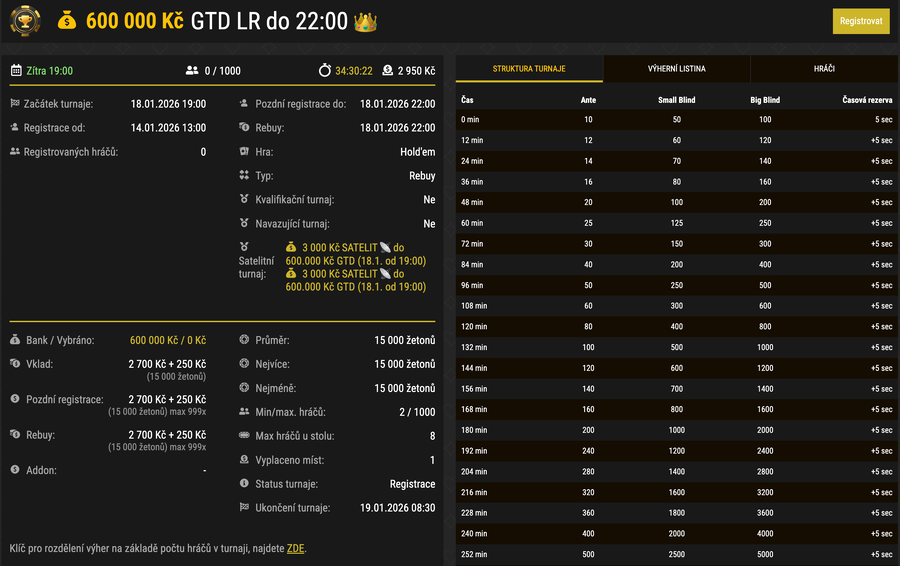Select the 252 min level row
This screenshot has width=900, height=566.
(677, 555)
